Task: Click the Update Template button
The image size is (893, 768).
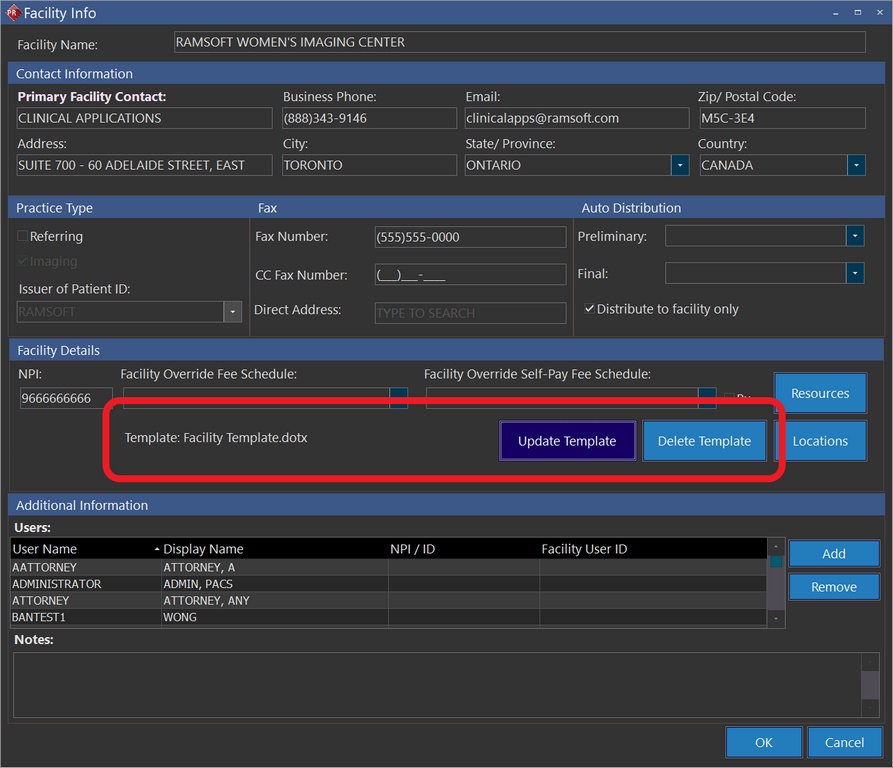Action: point(567,441)
